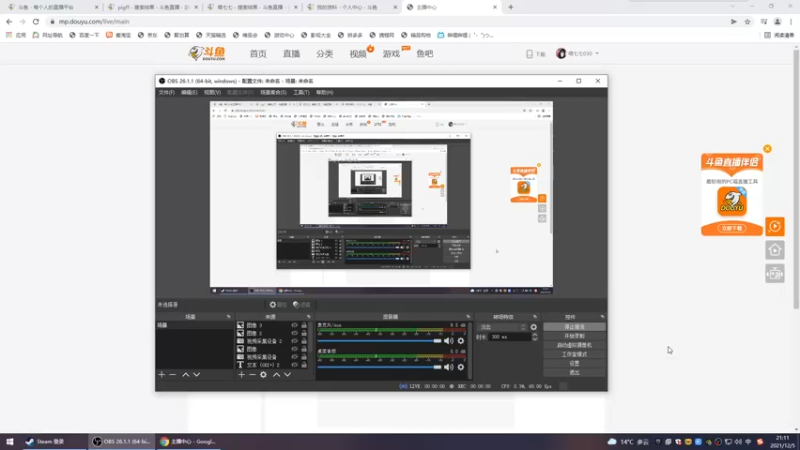800x450 pixels.
Task: Pop out the 来源 dock icon
Action: click(308, 317)
